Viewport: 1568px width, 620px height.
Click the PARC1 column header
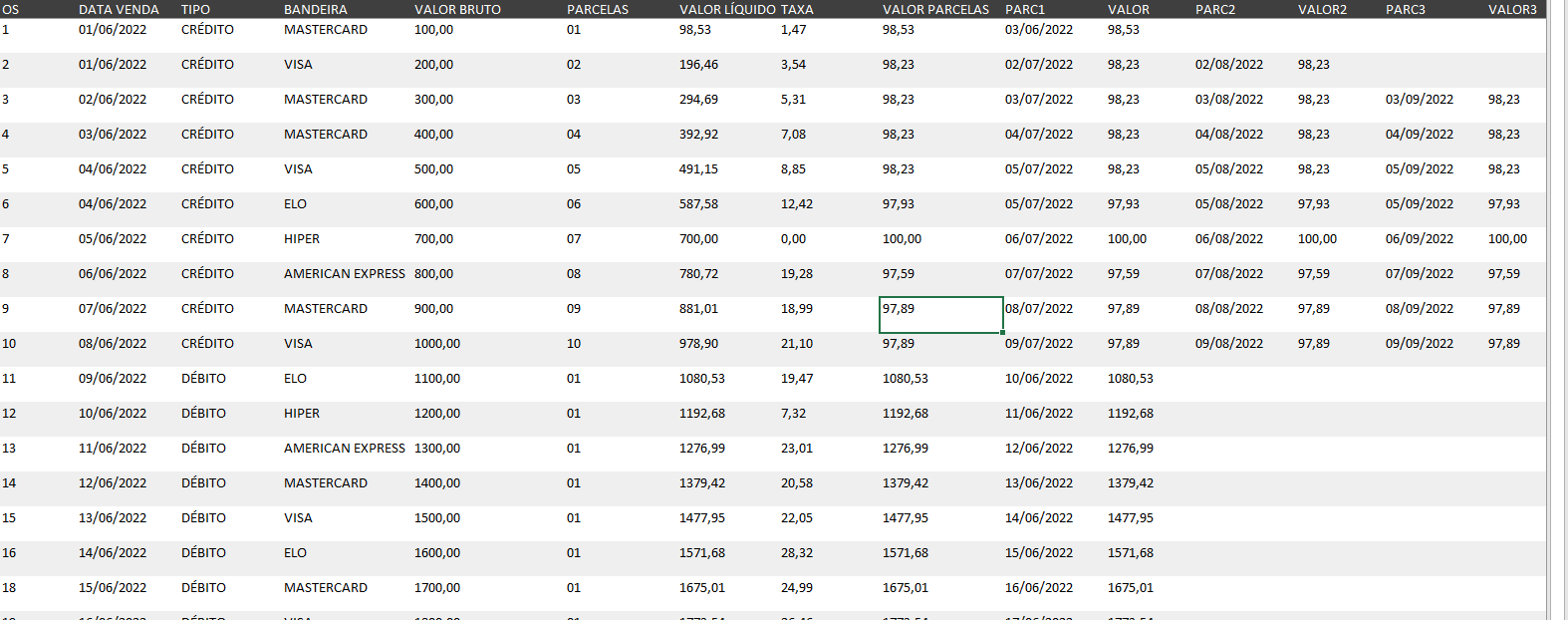1025,9
